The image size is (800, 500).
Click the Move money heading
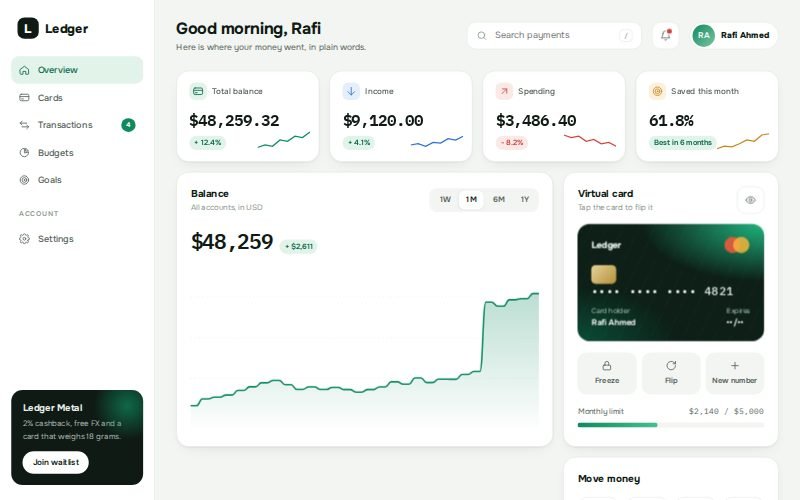coord(609,479)
